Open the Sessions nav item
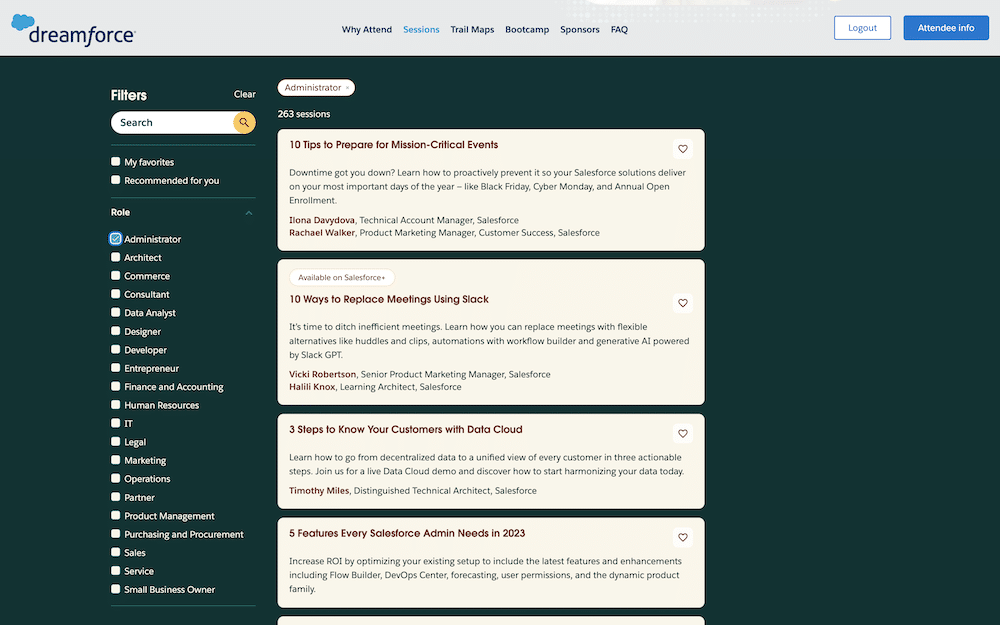1000x625 pixels. coord(421,29)
